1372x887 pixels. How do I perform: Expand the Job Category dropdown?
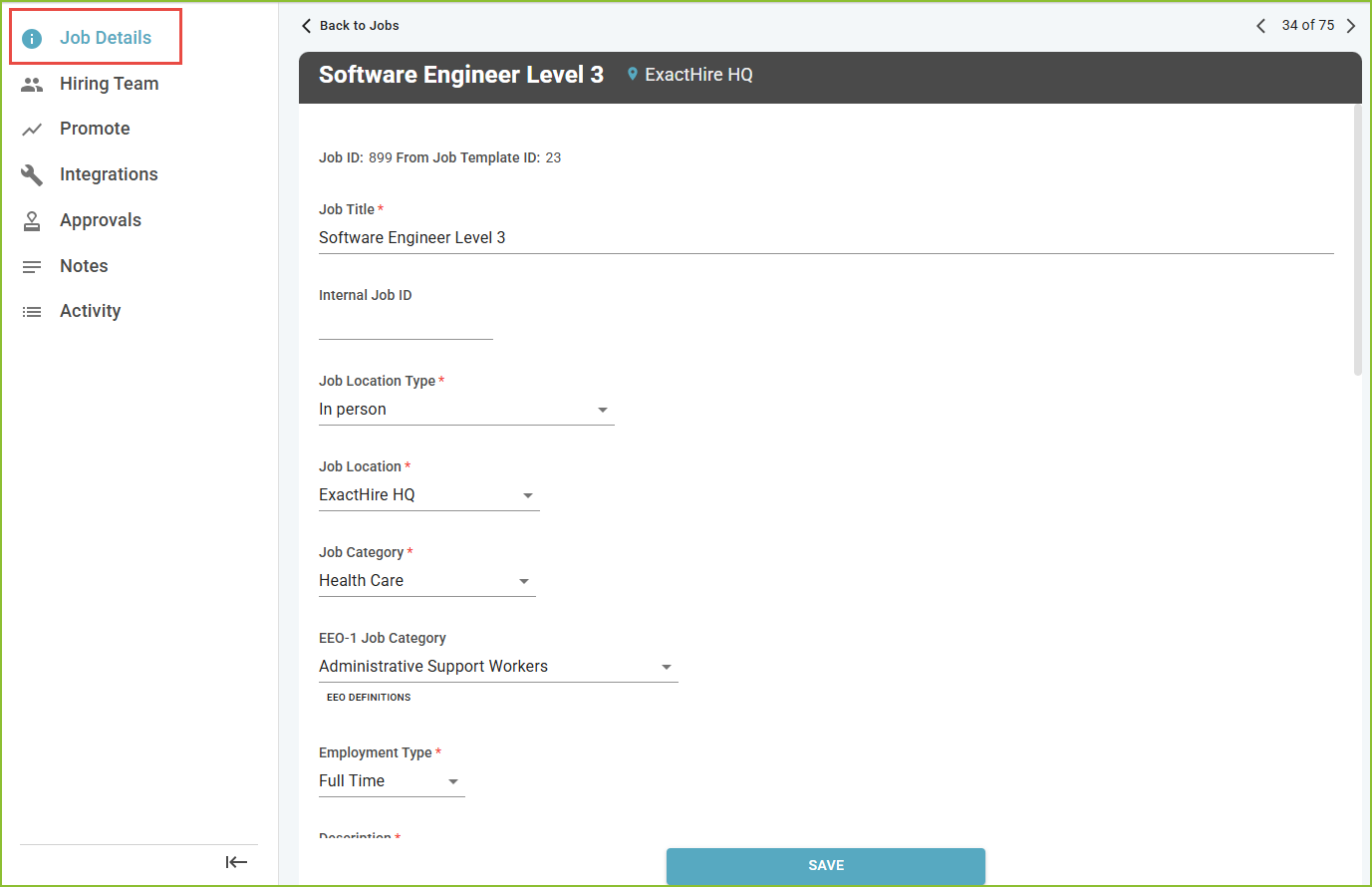click(427, 581)
